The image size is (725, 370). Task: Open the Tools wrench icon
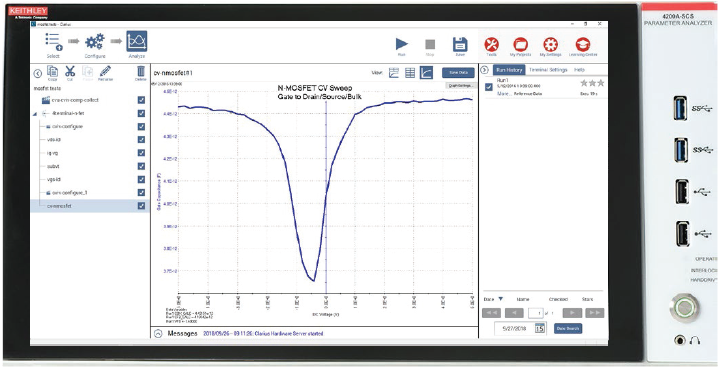(491, 45)
